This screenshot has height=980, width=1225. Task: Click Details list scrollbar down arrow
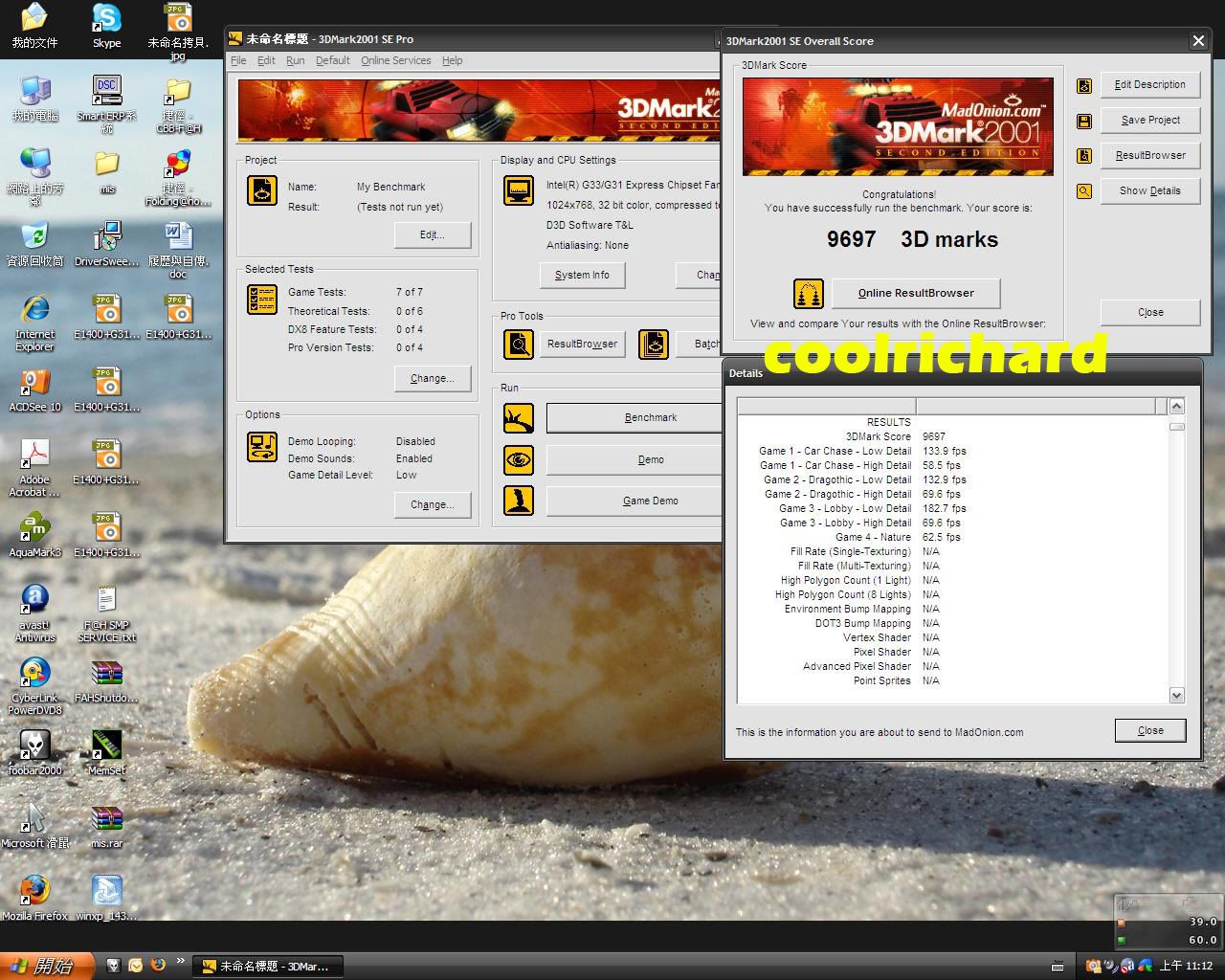click(1177, 696)
